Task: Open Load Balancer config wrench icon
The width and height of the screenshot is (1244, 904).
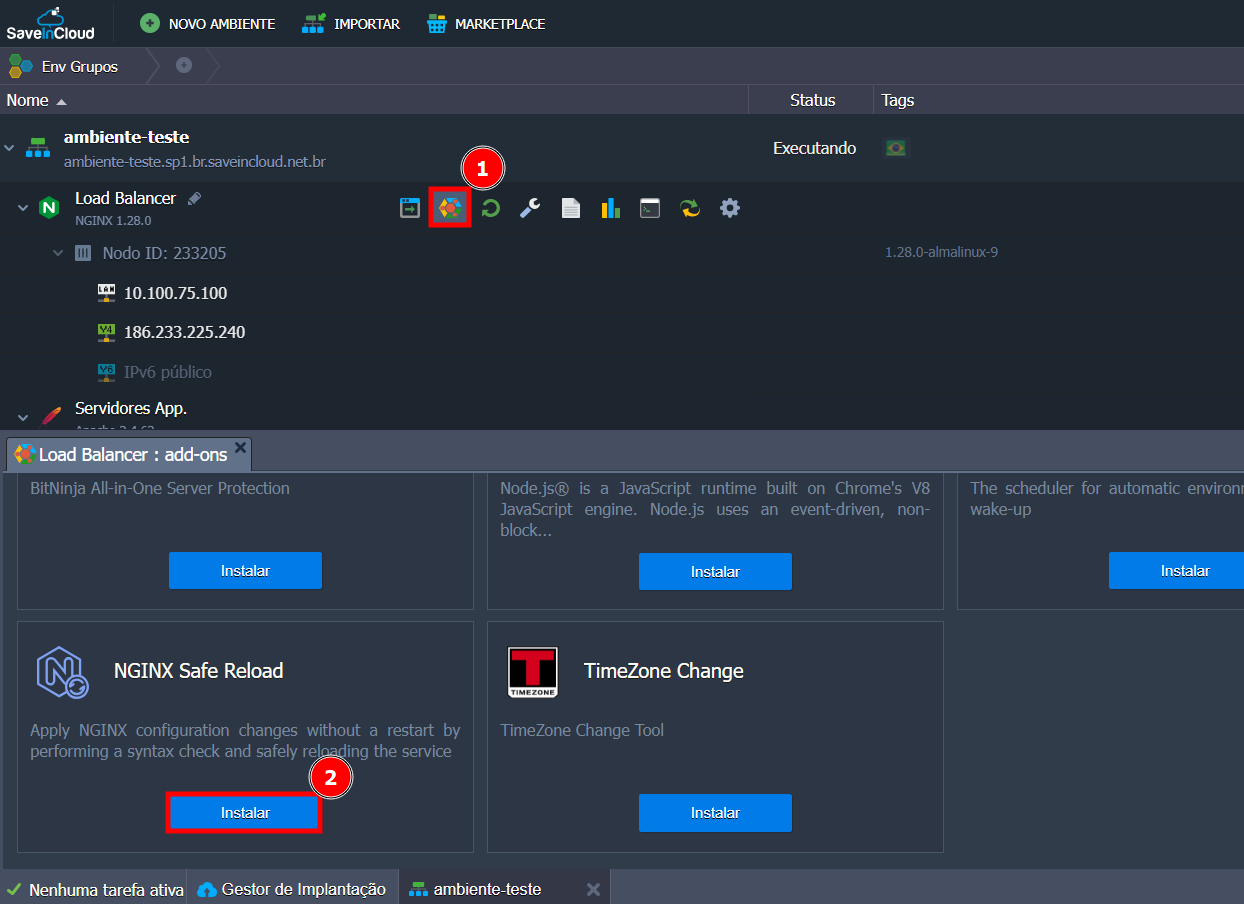Action: 530,208
